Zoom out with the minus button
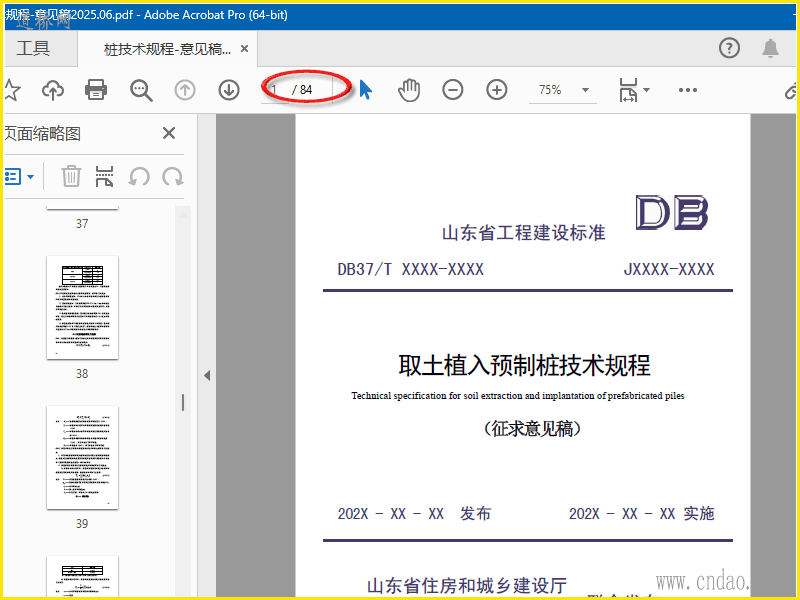 click(453, 90)
